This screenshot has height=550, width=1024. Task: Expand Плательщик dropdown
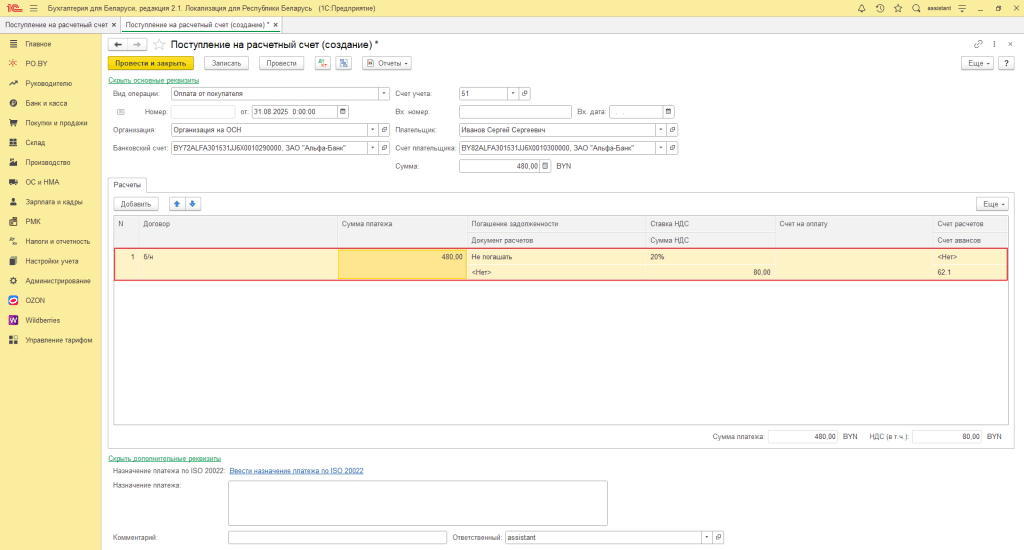click(x=660, y=130)
